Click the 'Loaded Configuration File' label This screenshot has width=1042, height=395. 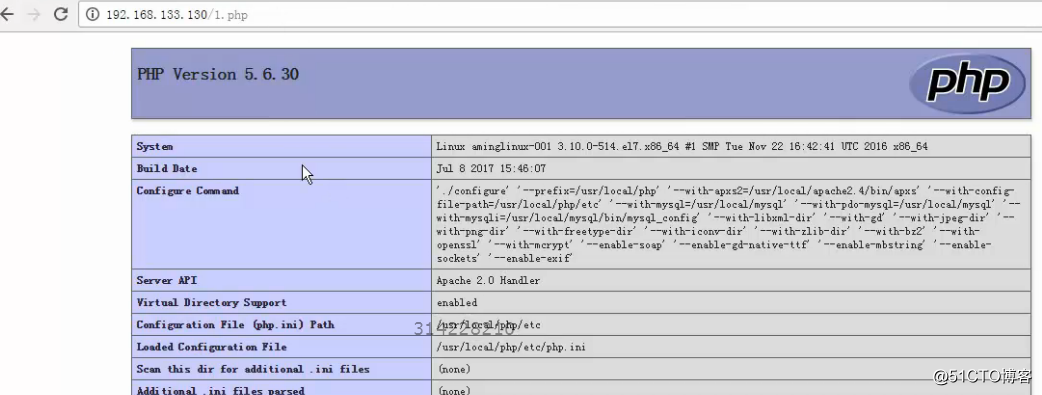pyautogui.click(x=211, y=347)
